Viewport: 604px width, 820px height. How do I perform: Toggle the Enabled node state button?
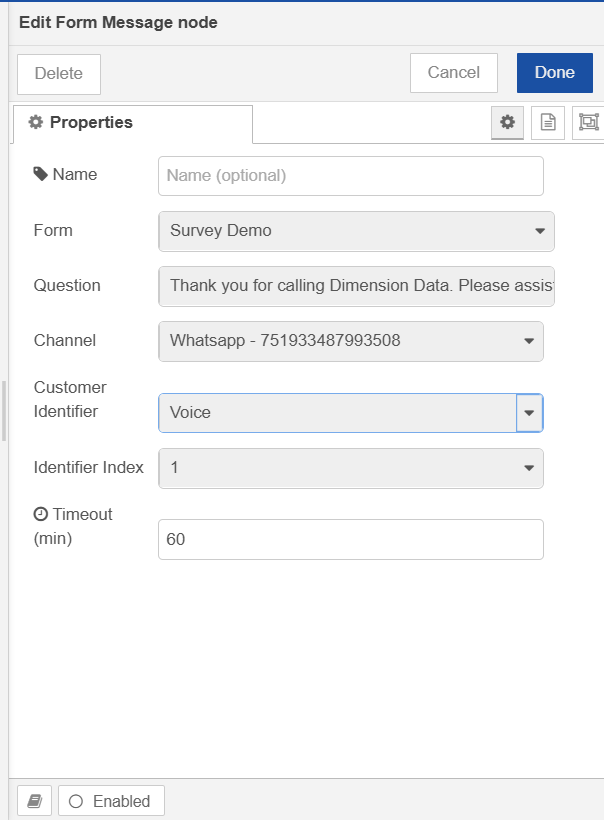(111, 801)
